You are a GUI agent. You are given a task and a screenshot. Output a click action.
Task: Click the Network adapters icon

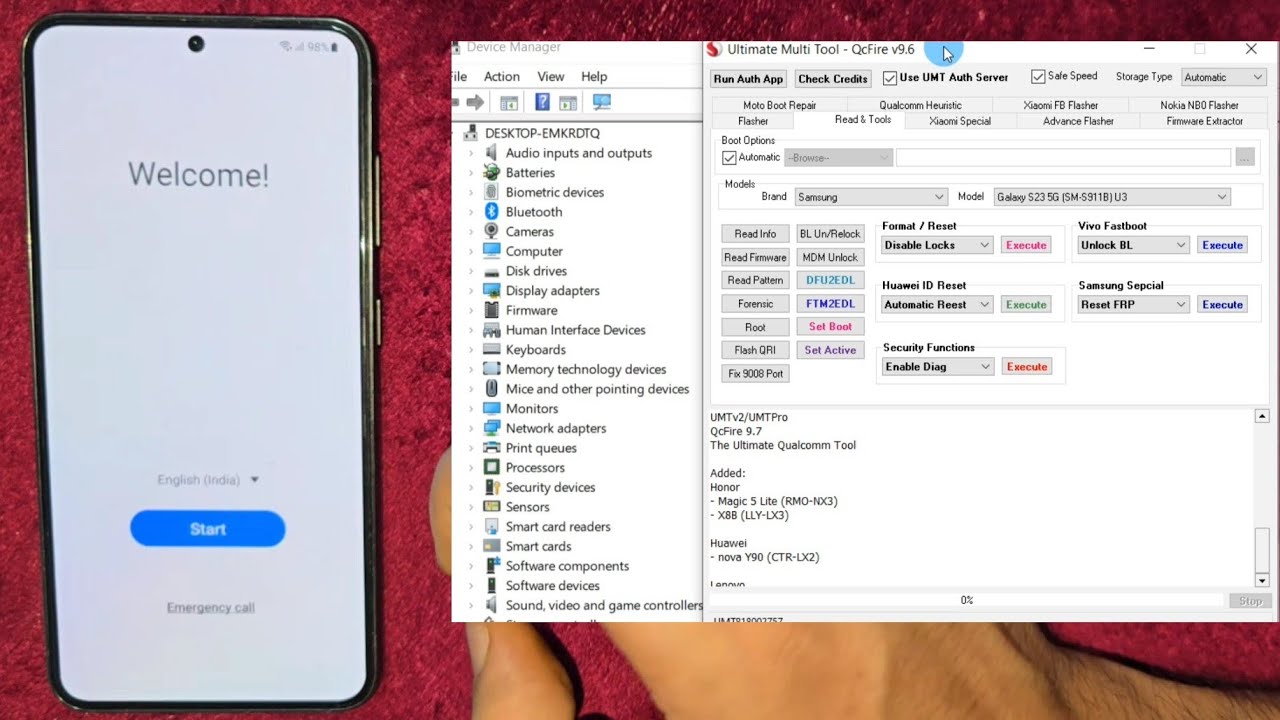coord(491,428)
